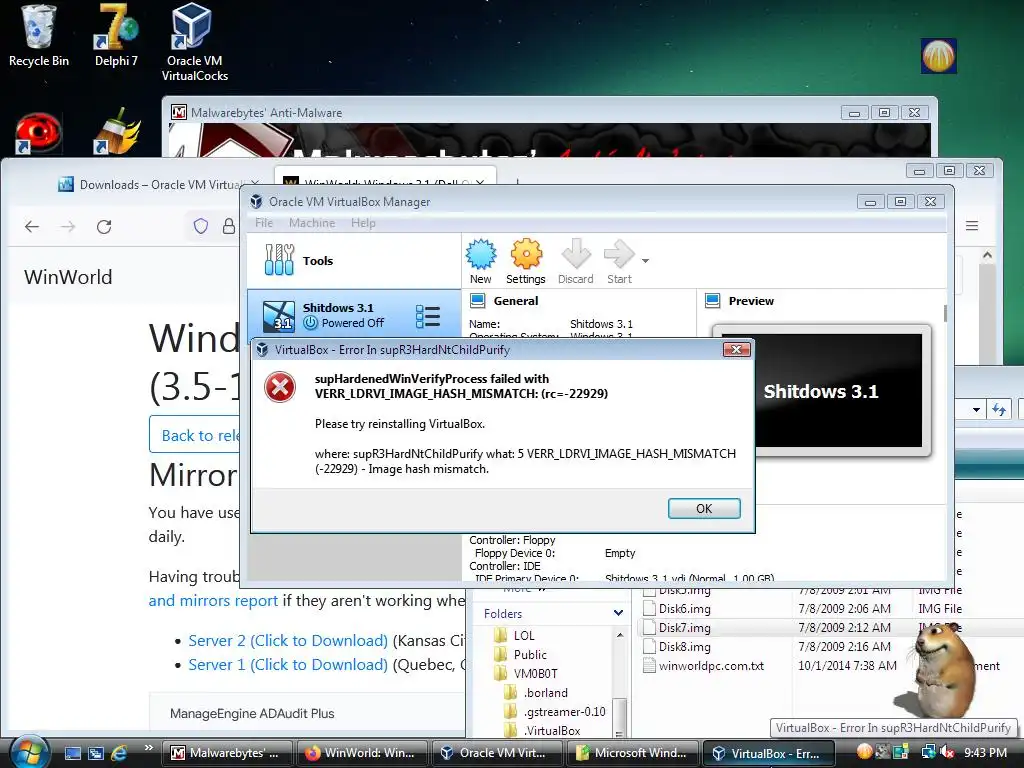Click OK in the VirtualBox error dialog

pyautogui.click(x=704, y=509)
